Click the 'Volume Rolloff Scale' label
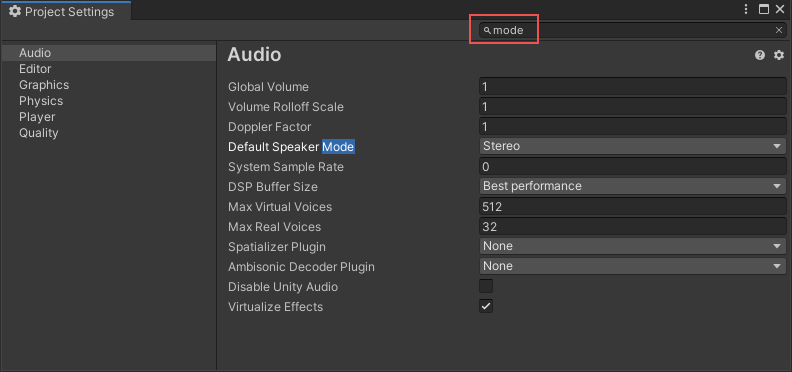This screenshot has width=792, height=372. tap(286, 107)
